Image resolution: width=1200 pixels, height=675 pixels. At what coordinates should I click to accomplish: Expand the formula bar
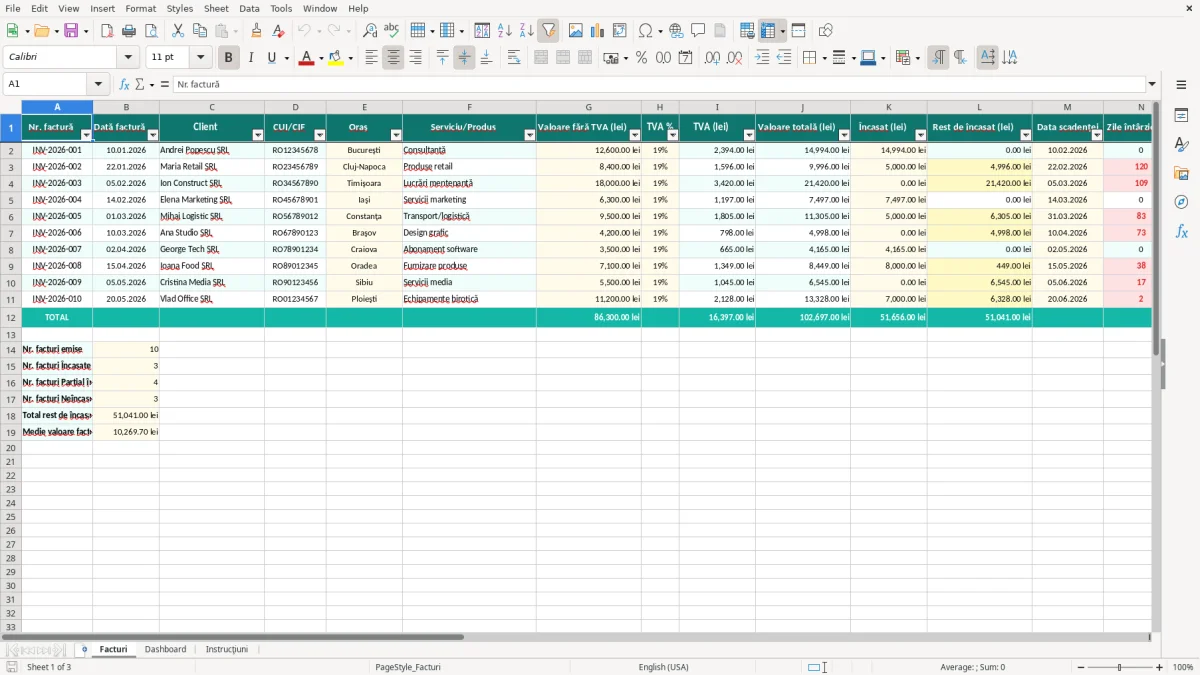coord(1152,85)
